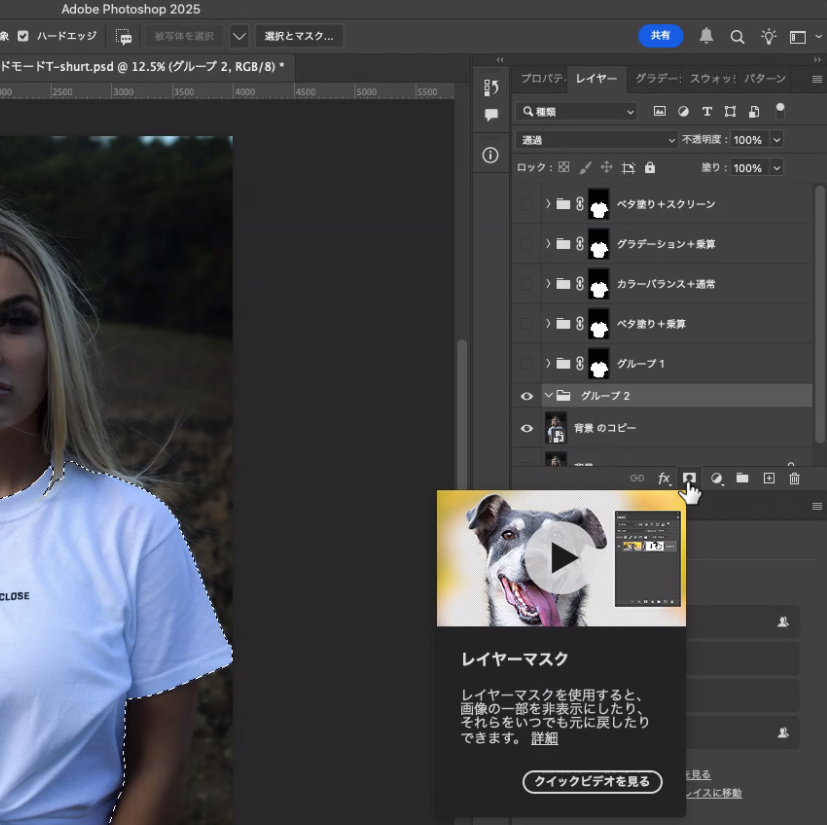Create new adjustment layer icon
Image resolution: width=827 pixels, height=825 pixels.
coord(716,479)
